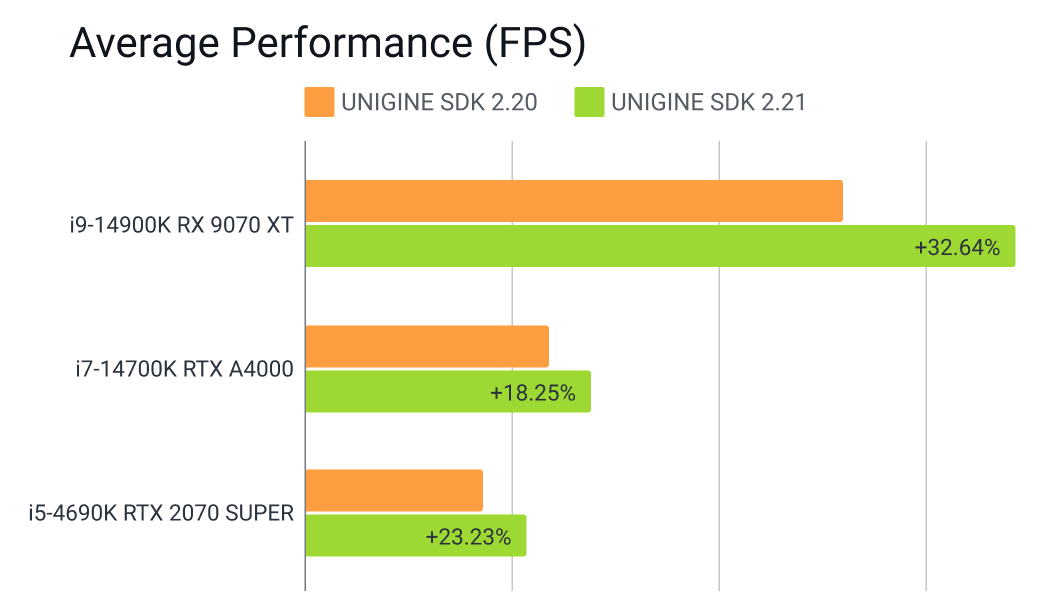
Task: Click the orange bar for i7-14700K RTX A4000
Action: (427, 346)
